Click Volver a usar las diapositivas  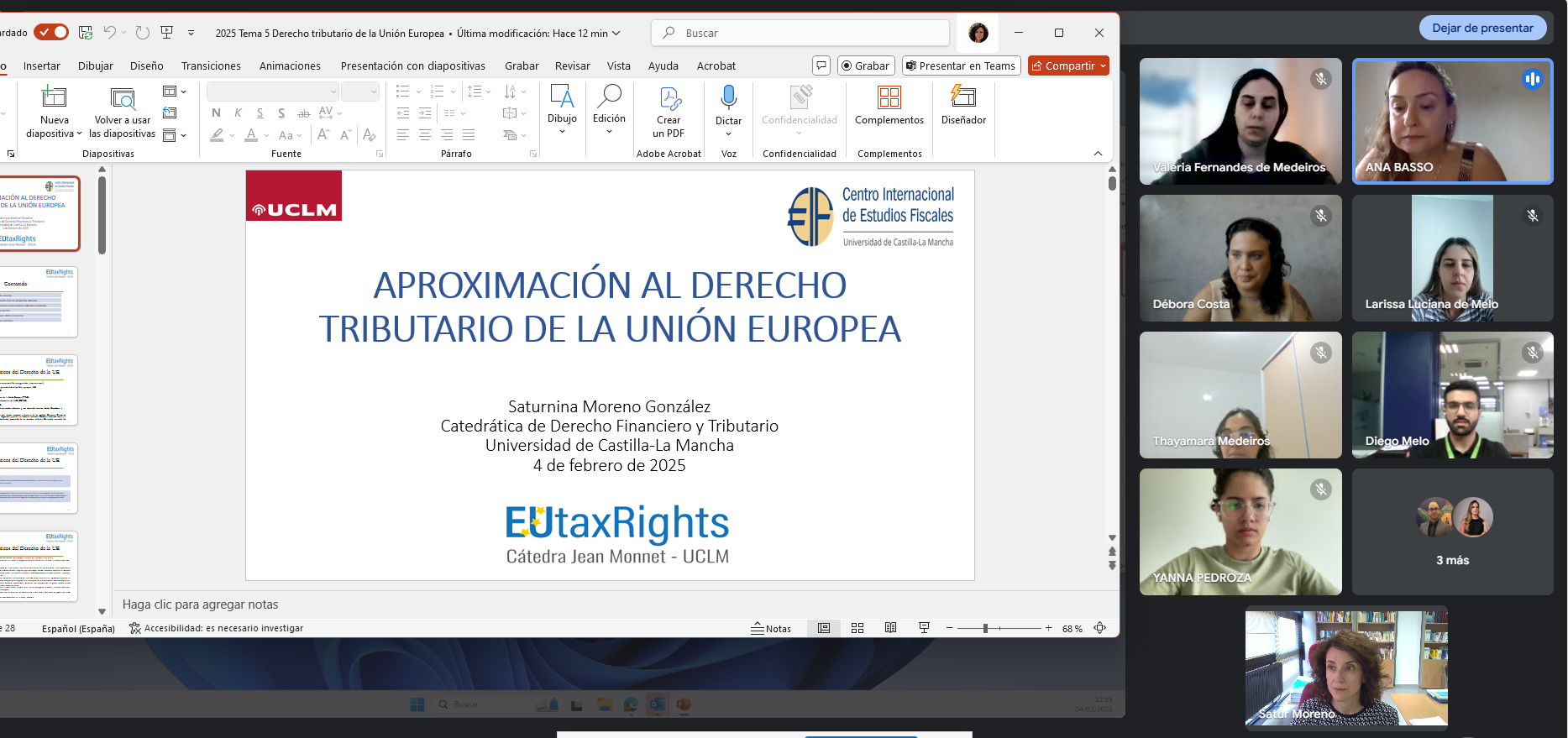[123, 112]
